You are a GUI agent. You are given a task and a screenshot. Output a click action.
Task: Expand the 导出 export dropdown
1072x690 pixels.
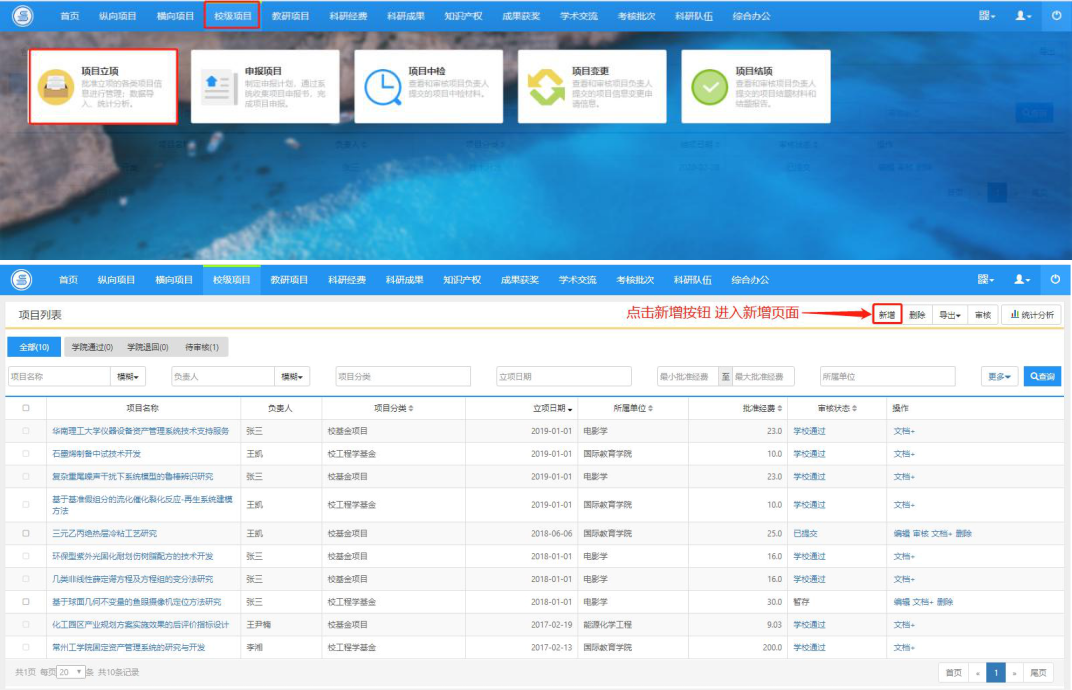(x=950, y=315)
